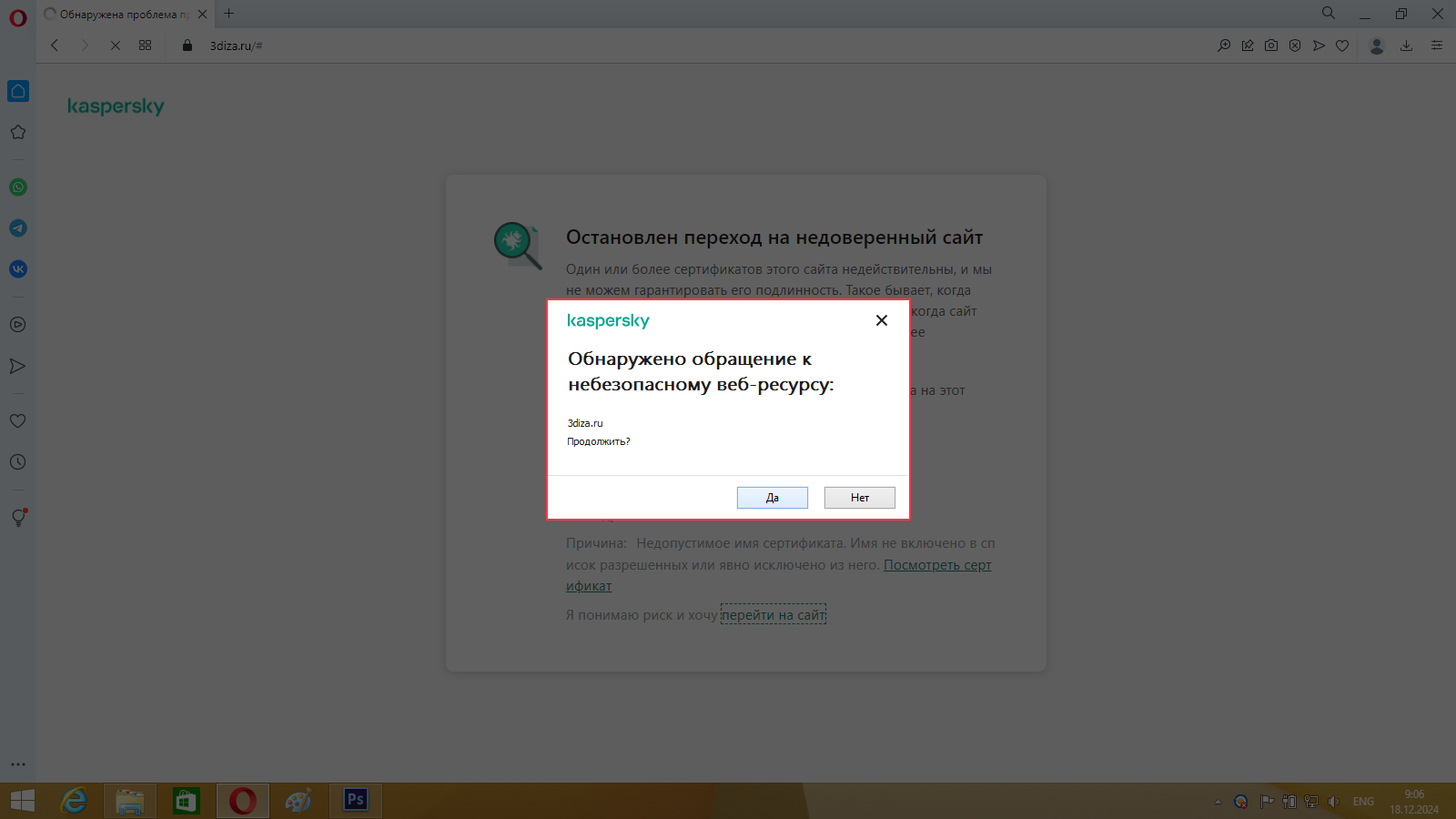Open a new tab with plus button
Viewport: 1456px width, 819px height.
click(x=229, y=14)
